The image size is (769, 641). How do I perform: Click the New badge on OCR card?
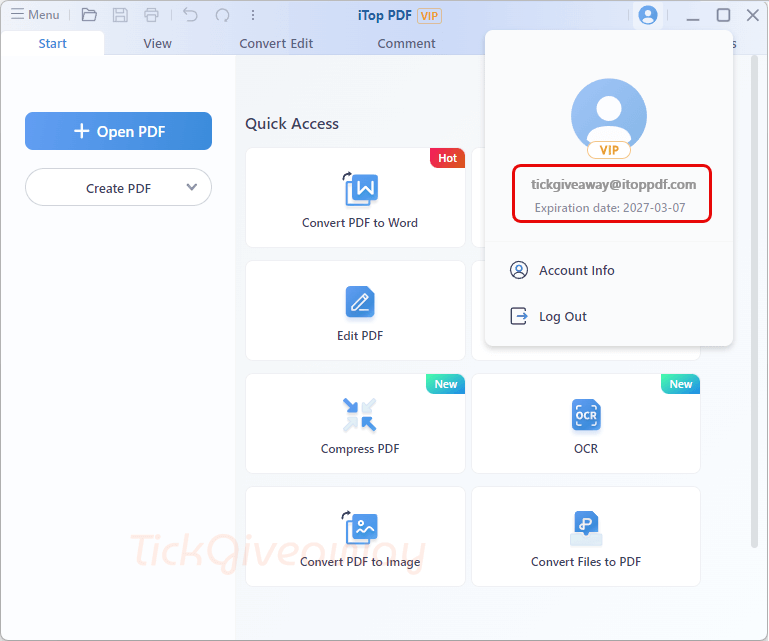tap(681, 384)
